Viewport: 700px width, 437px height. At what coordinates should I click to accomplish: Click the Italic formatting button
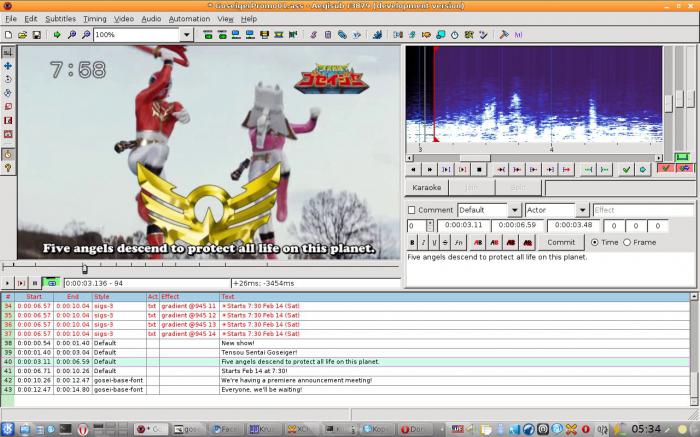(x=423, y=242)
